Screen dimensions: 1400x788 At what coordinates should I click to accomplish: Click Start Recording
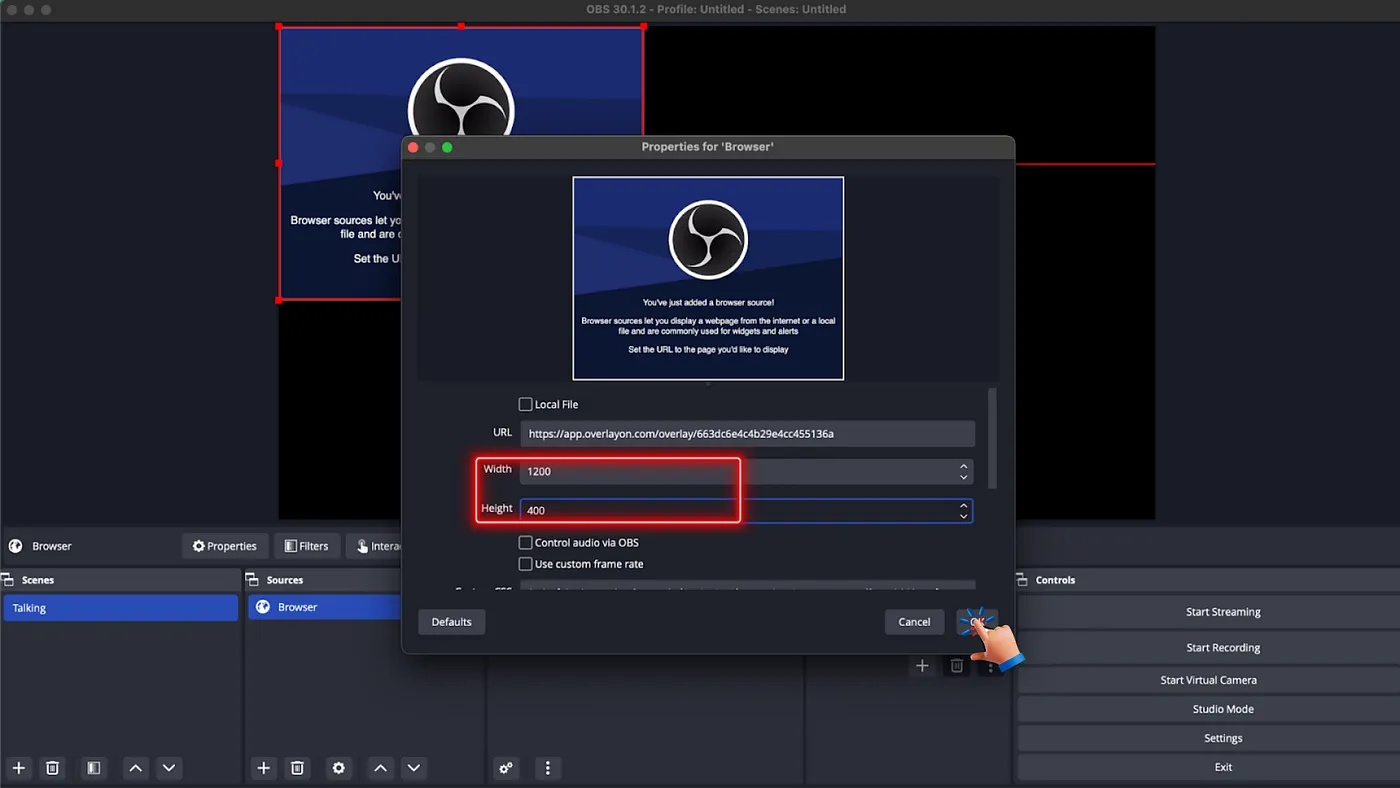point(1223,647)
